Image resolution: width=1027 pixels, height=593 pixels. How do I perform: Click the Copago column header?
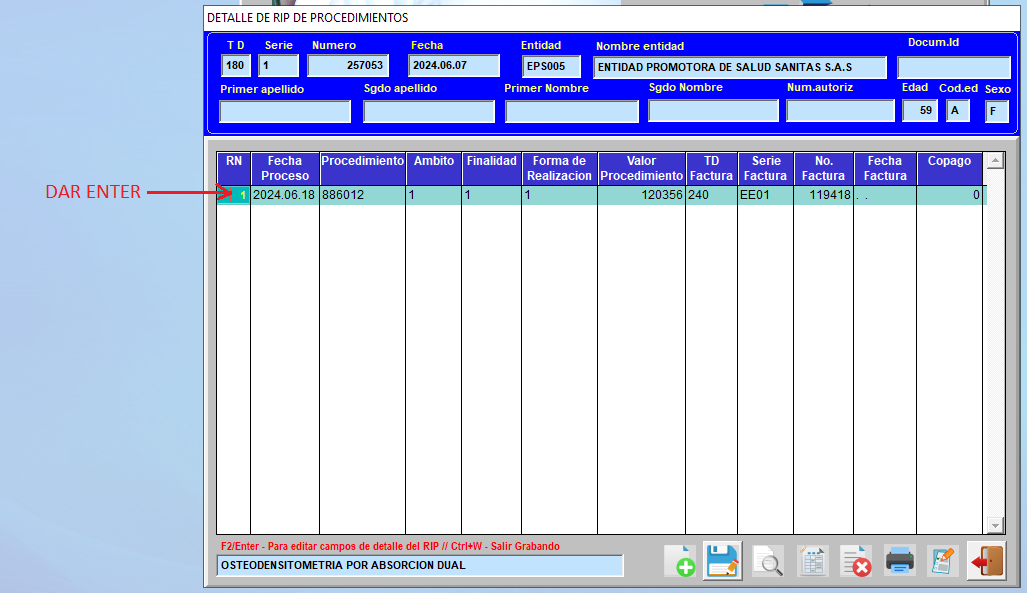pyautogui.click(x=949, y=168)
